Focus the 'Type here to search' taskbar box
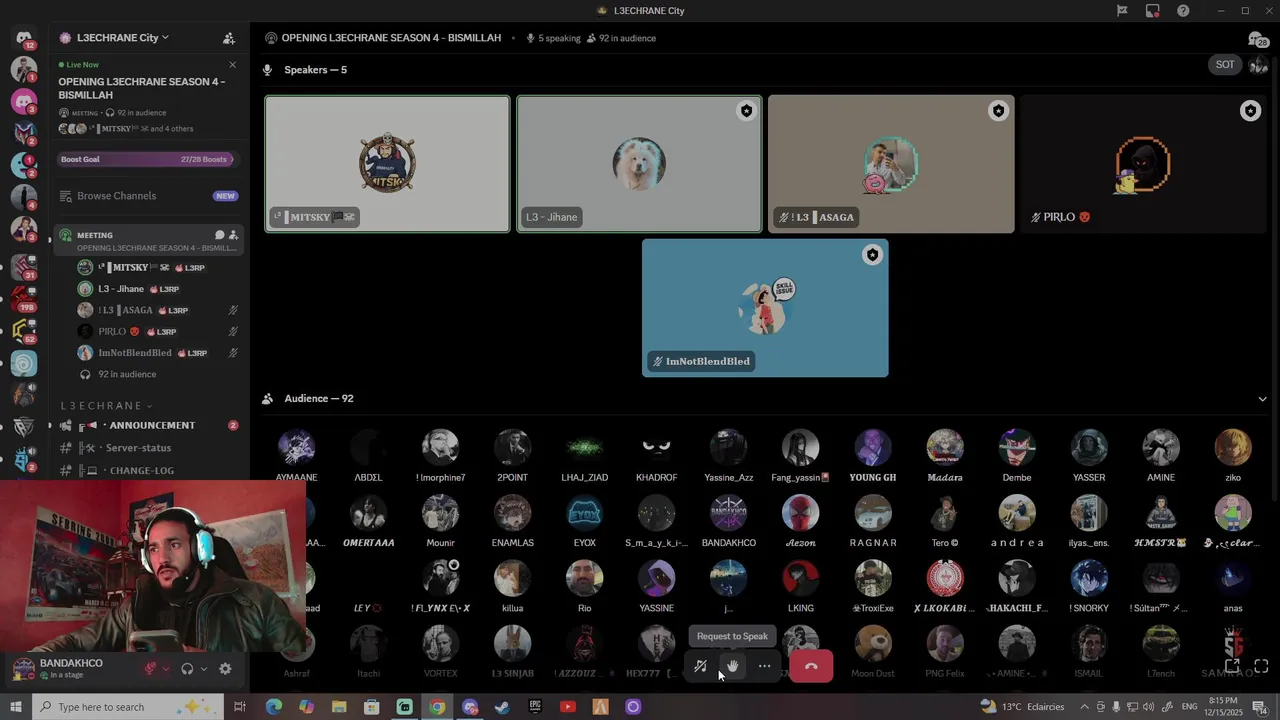Screen dimensions: 1280x720 (x=128, y=707)
